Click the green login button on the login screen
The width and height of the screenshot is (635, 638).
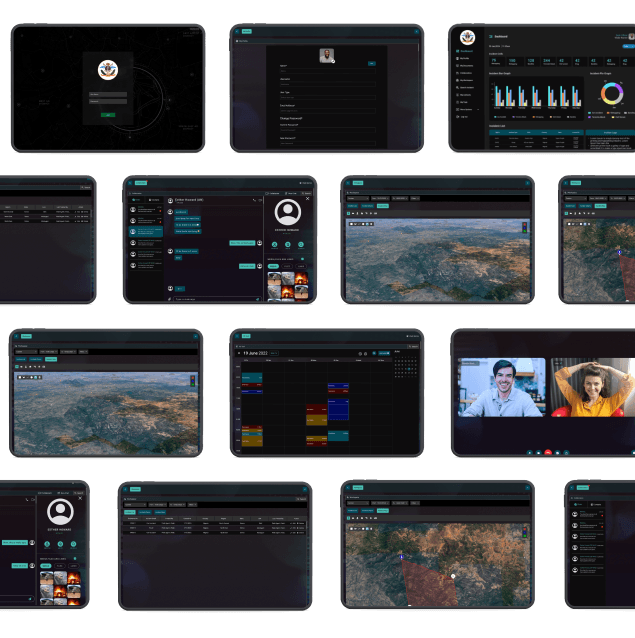(108, 115)
